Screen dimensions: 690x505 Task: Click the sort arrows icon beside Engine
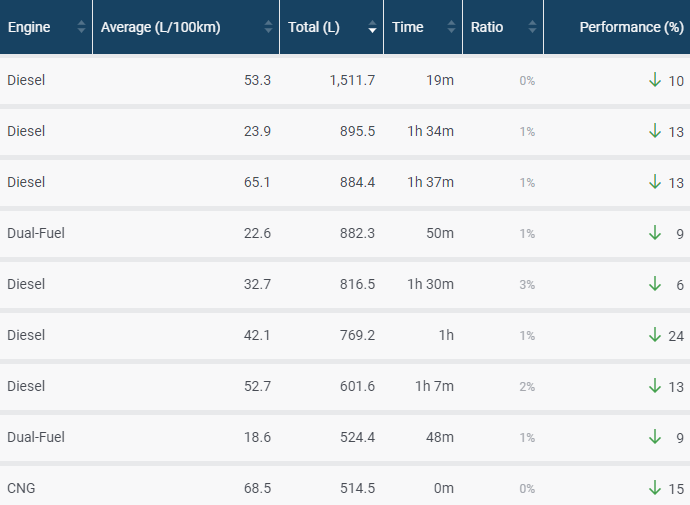[81, 27]
